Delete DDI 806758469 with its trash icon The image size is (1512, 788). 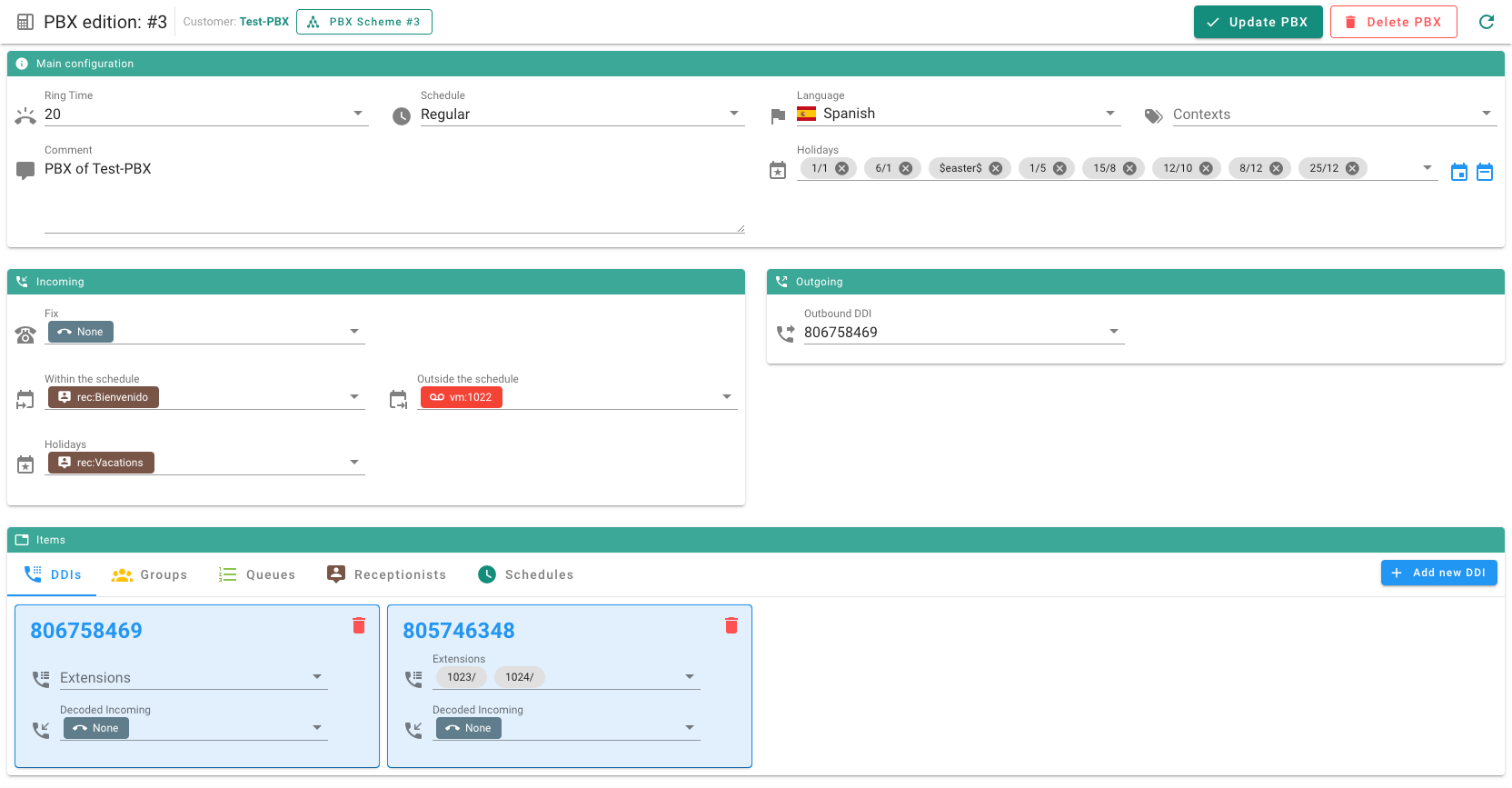pyautogui.click(x=359, y=625)
